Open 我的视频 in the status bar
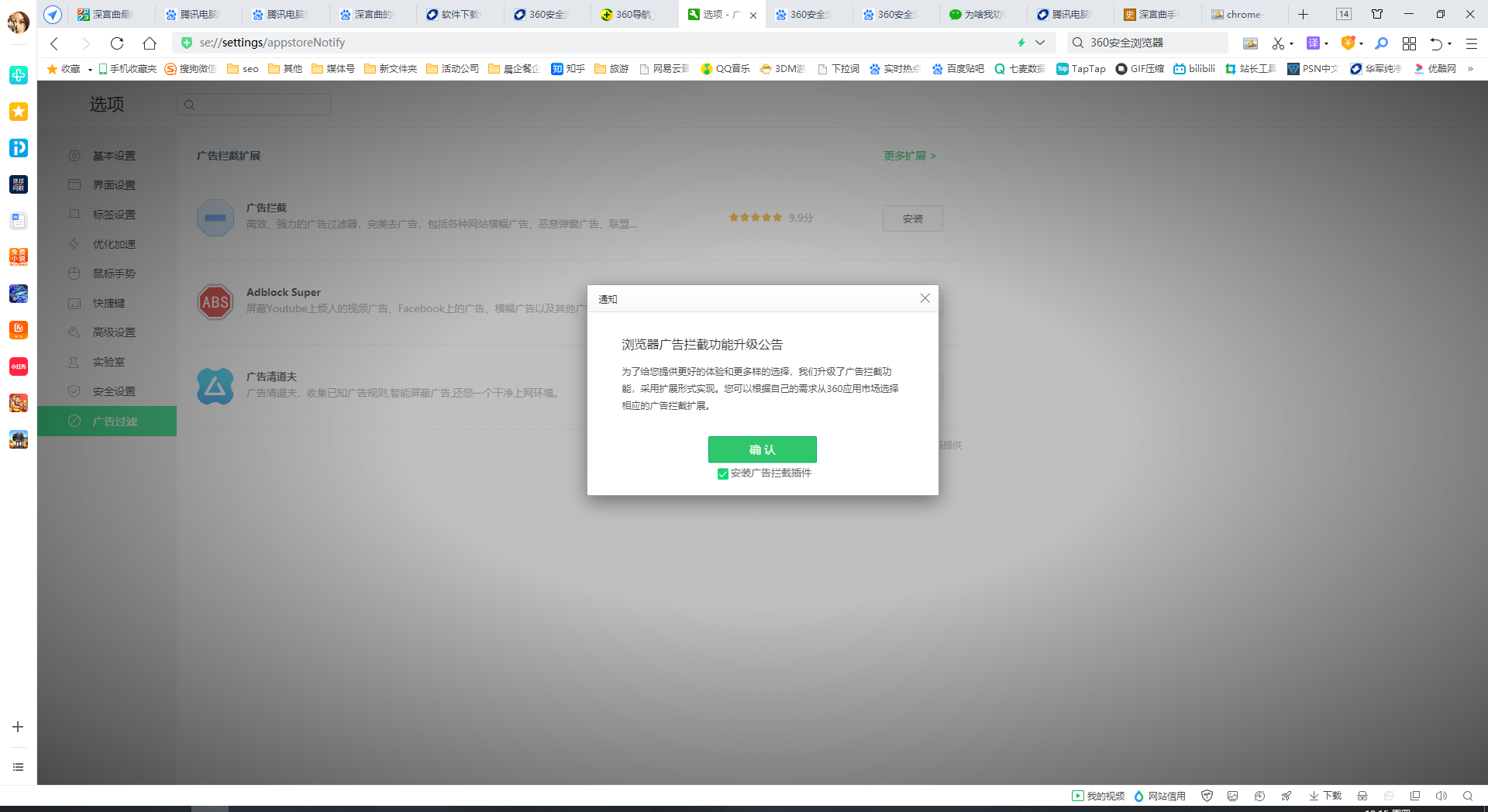 coord(1098,796)
